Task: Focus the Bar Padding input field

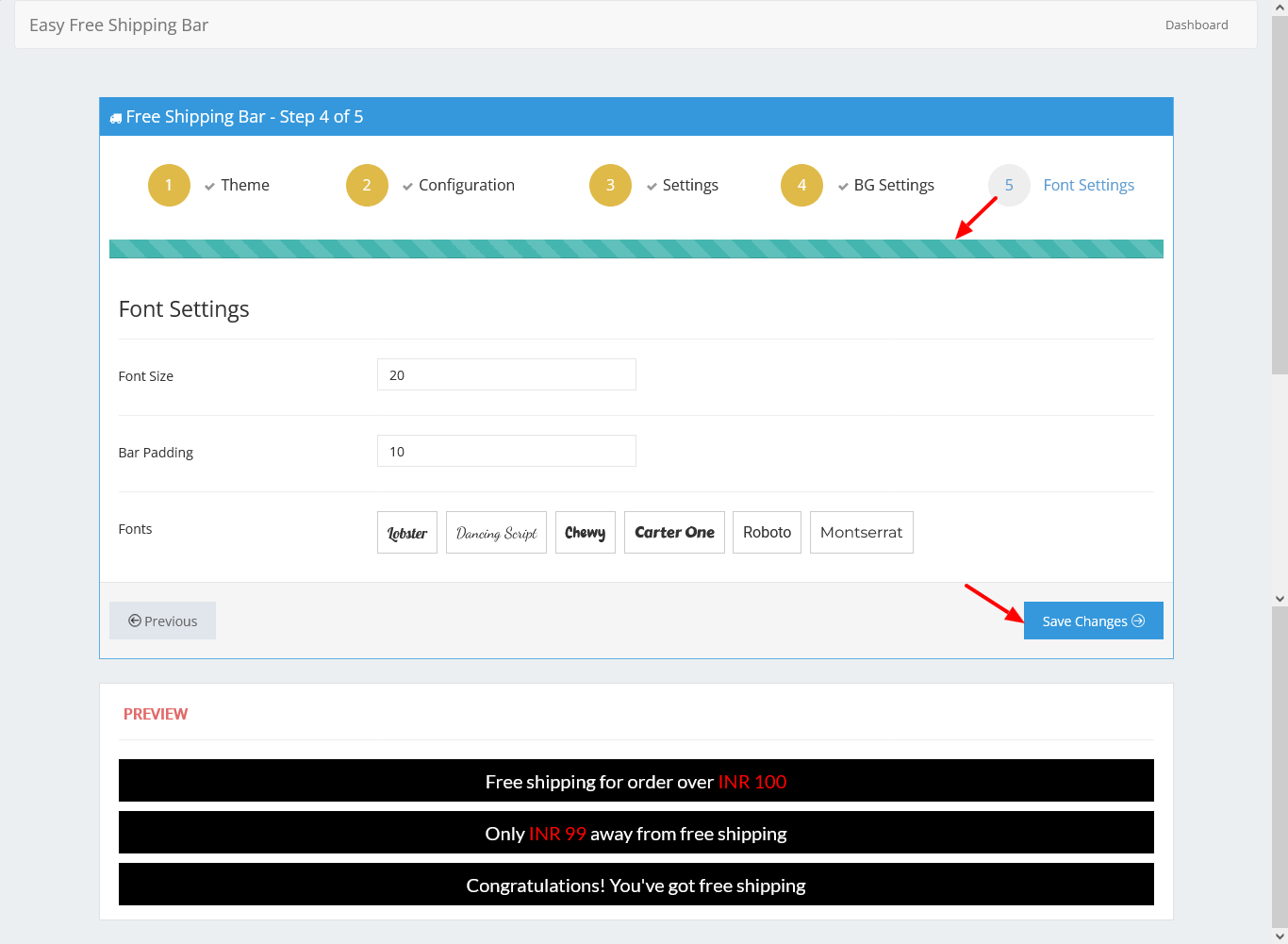Action: click(506, 451)
